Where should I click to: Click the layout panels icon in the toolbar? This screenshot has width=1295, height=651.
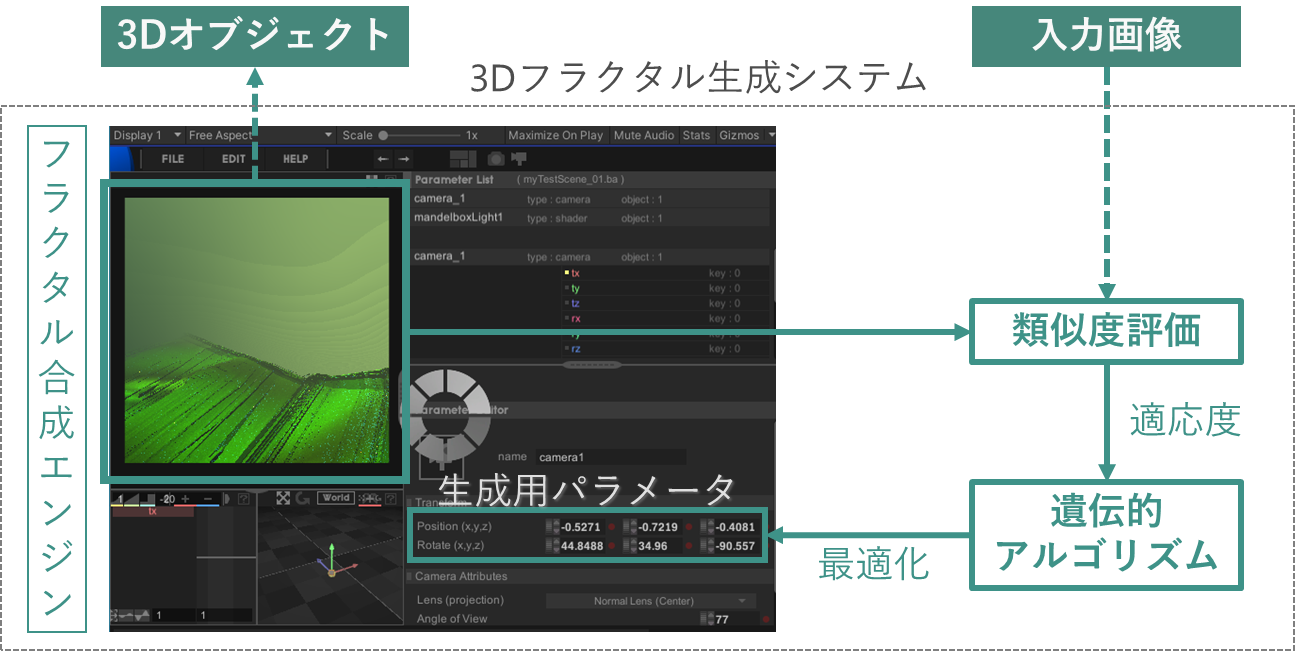pos(463,159)
